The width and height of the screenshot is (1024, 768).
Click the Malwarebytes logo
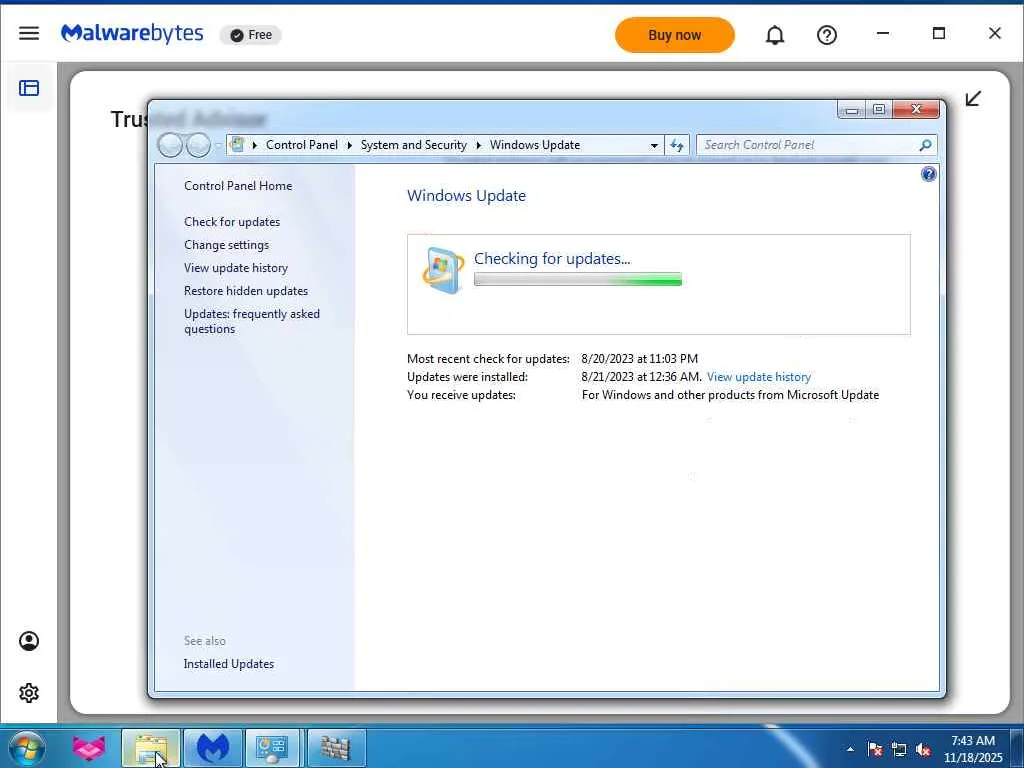click(x=132, y=33)
